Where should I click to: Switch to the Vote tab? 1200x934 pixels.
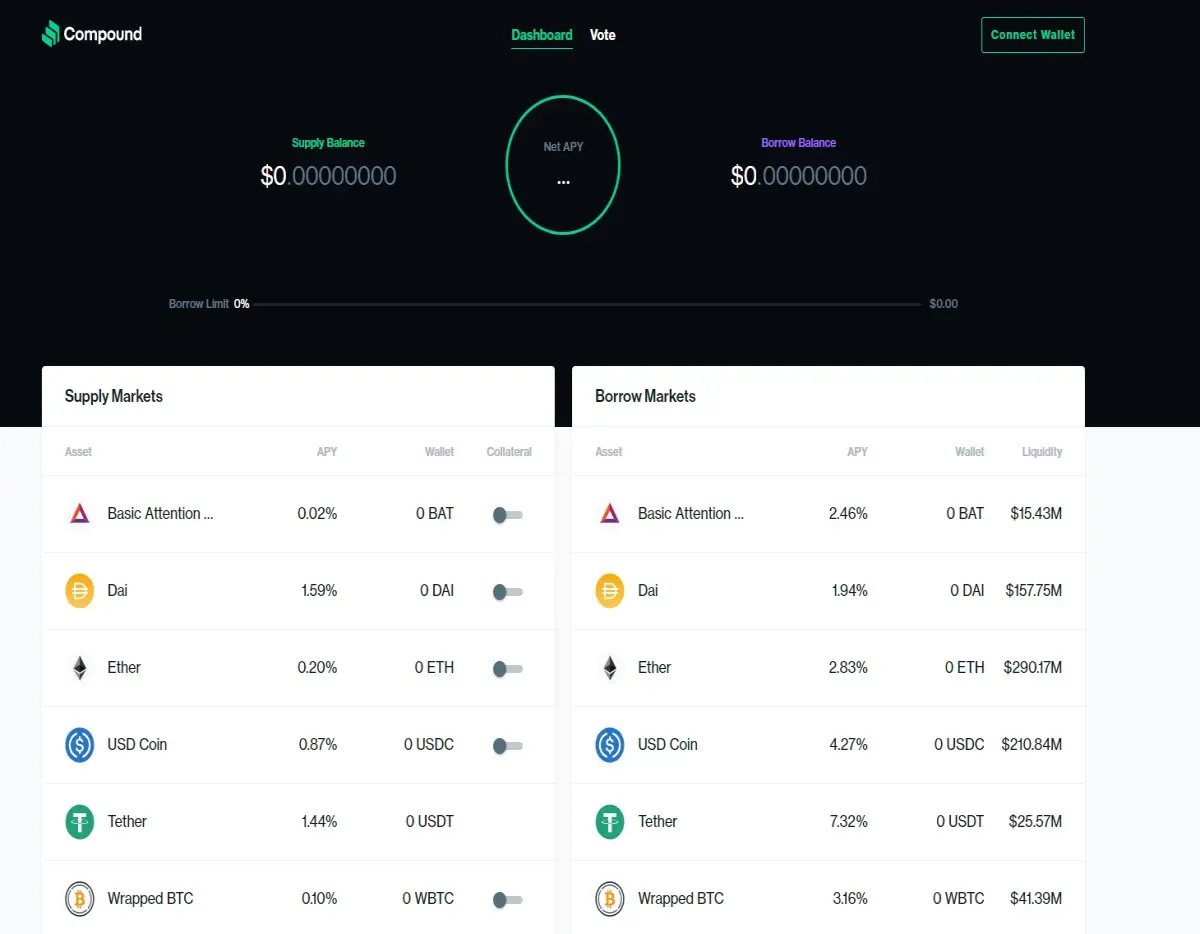coord(602,35)
